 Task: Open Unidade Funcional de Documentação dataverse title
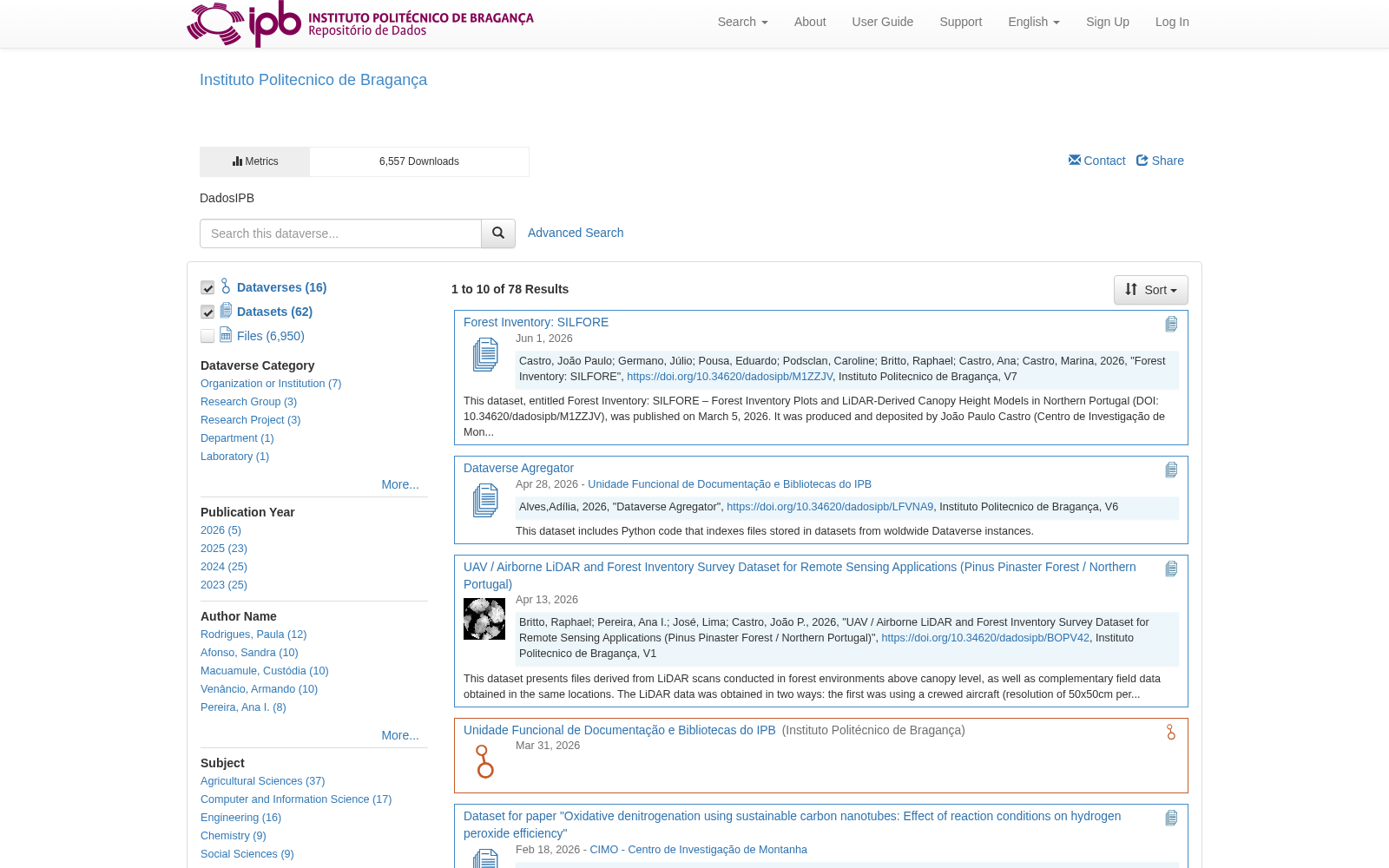pos(619,730)
